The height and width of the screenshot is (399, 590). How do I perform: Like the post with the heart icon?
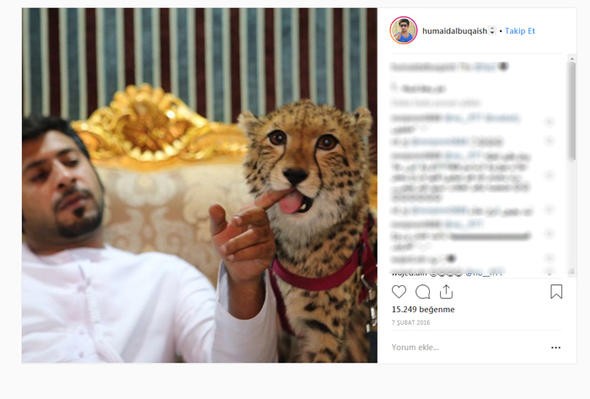[x=399, y=292]
